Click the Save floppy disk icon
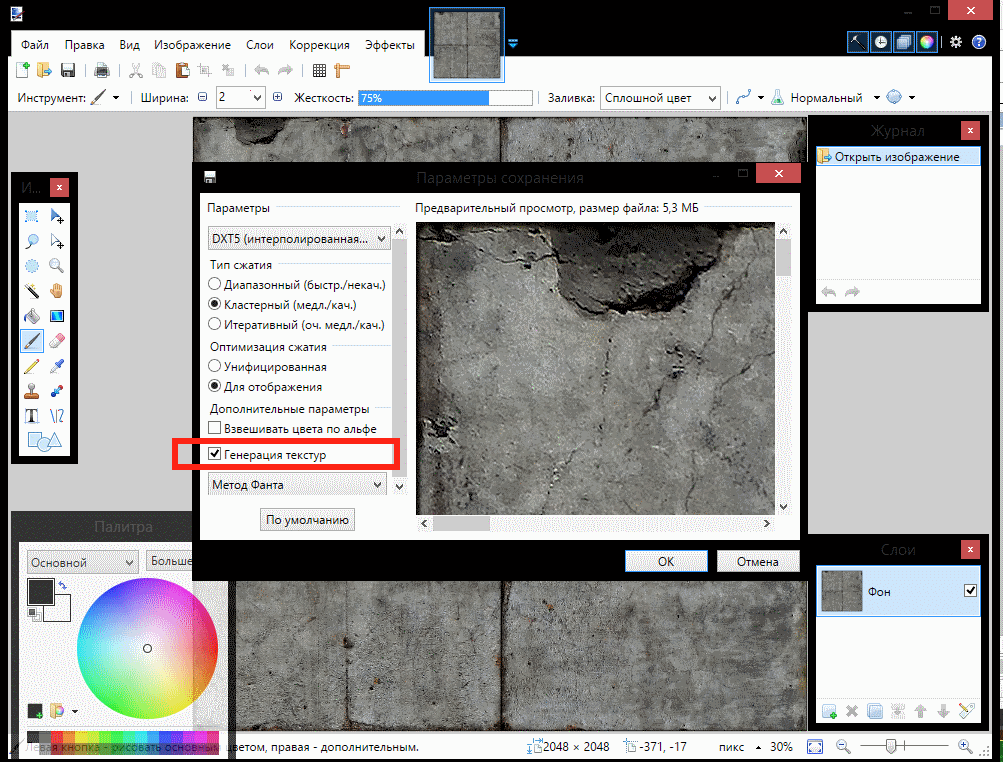This screenshot has height=762, width=1003. click(x=68, y=70)
